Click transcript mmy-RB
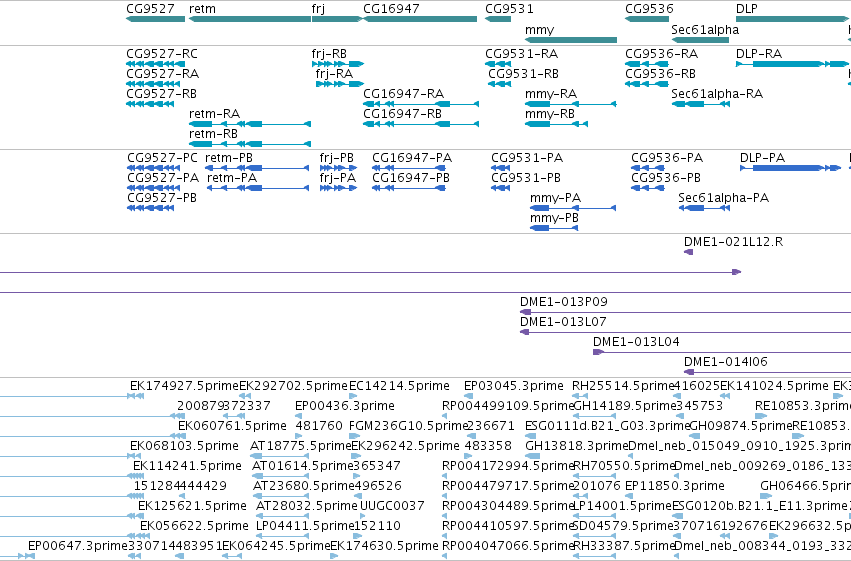This screenshot has height=561, width=851. tap(556, 124)
